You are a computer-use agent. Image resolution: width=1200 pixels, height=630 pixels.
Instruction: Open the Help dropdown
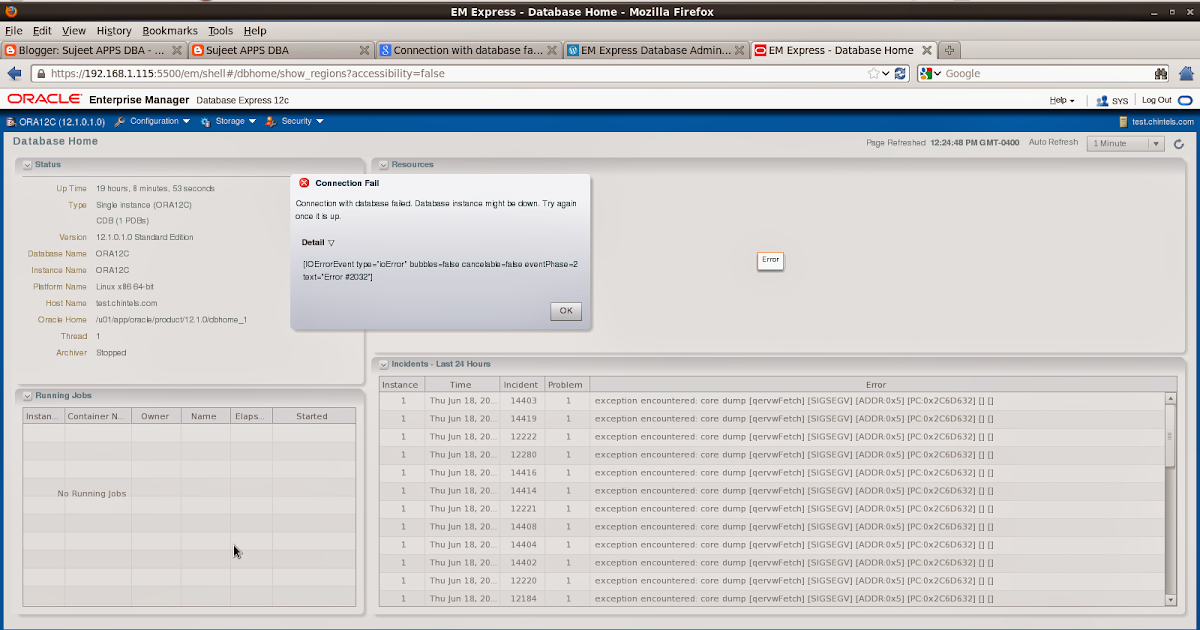pos(1062,100)
